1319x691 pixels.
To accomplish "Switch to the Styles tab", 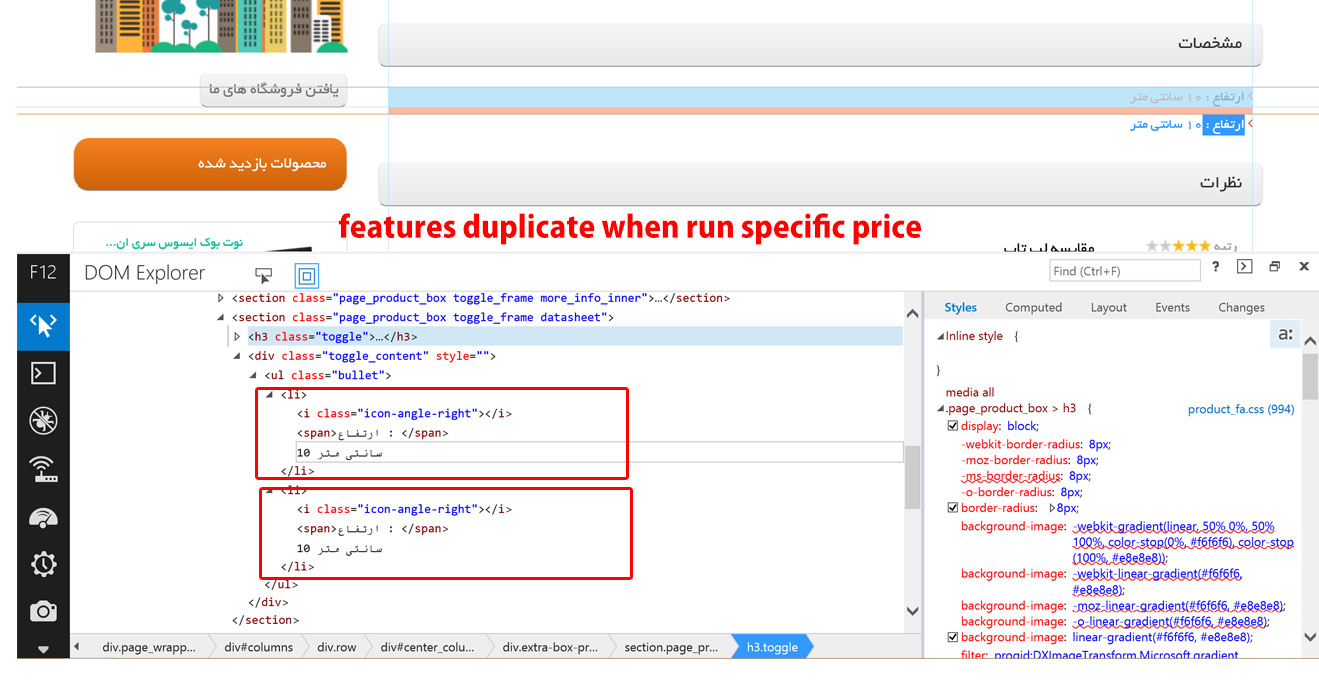I will [960, 307].
